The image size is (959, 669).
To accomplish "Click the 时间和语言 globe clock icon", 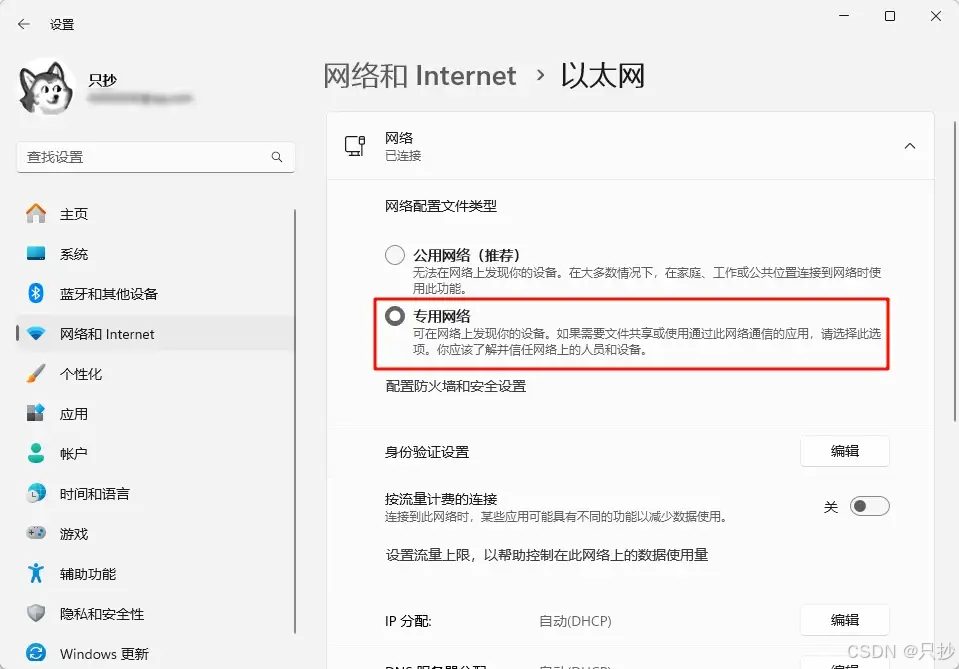I will click(x=36, y=493).
